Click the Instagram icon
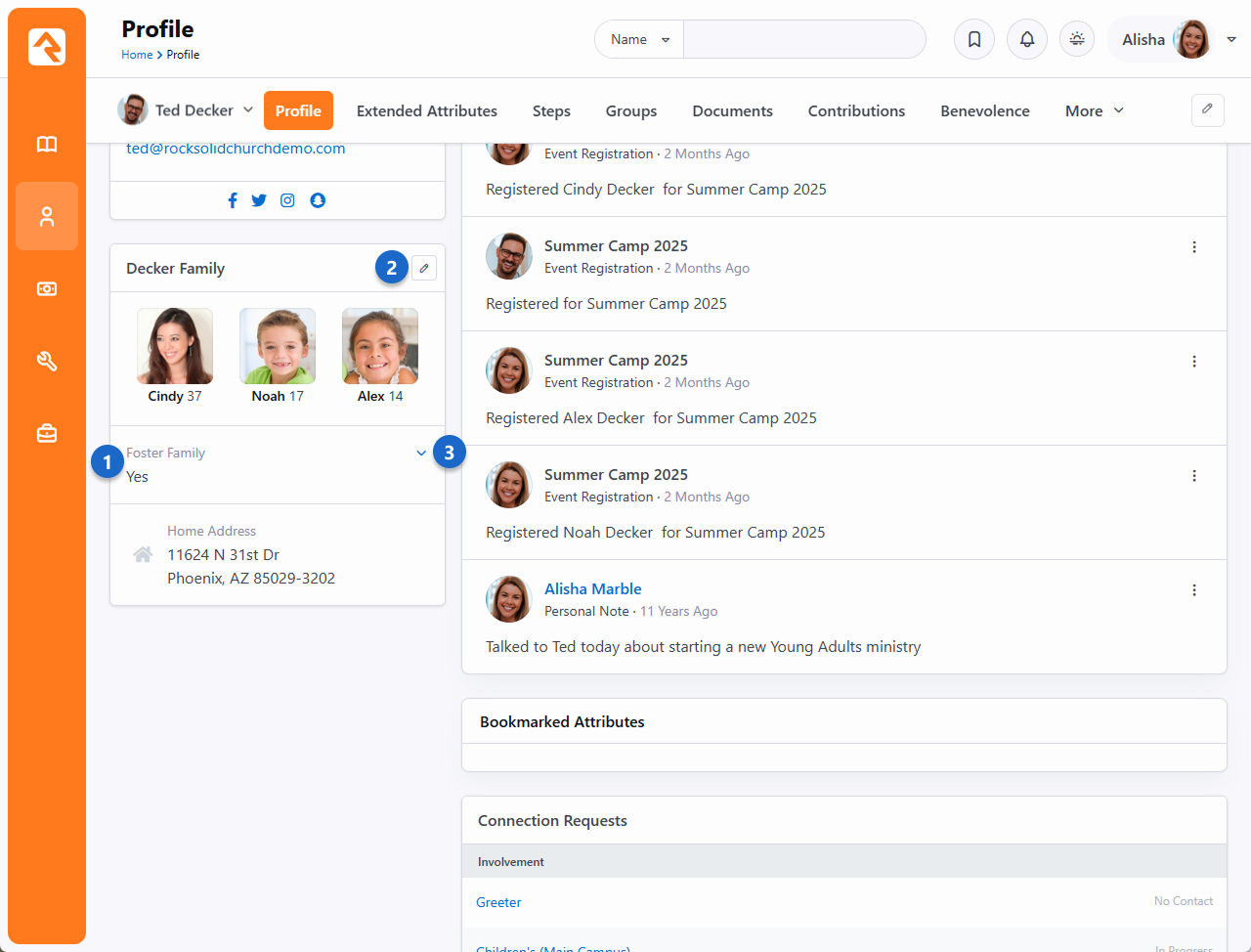The image size is (1251, 952). coord(287,200)
